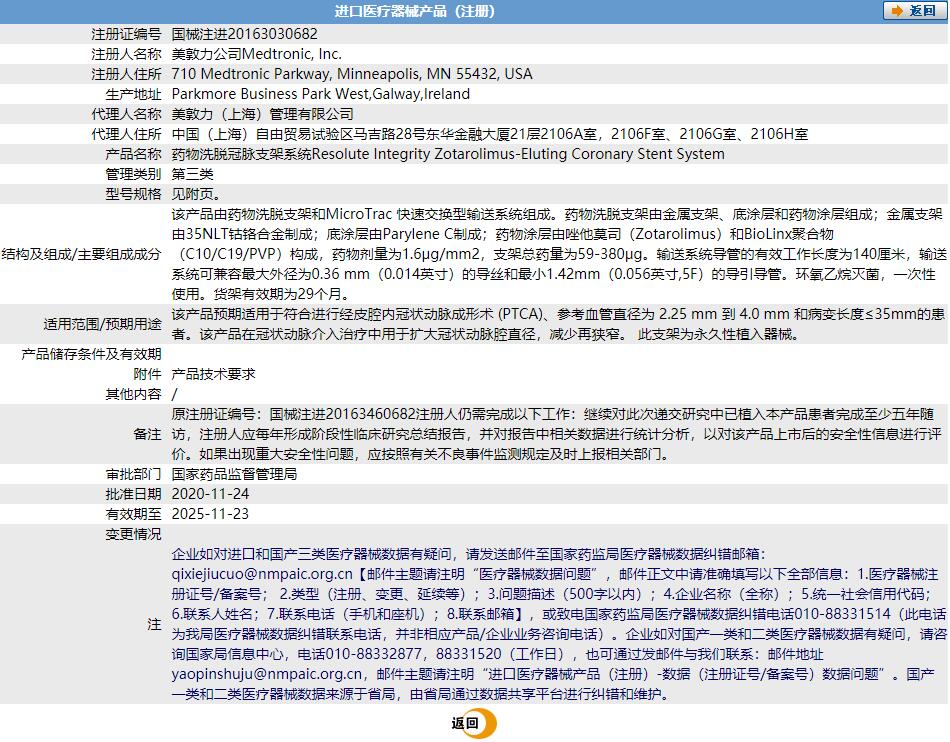Click the structure paragraph starting 该产品由药物洗脱支架
Image resolution: width=950 pixels, height=742 pixels.
coord(559,254)
